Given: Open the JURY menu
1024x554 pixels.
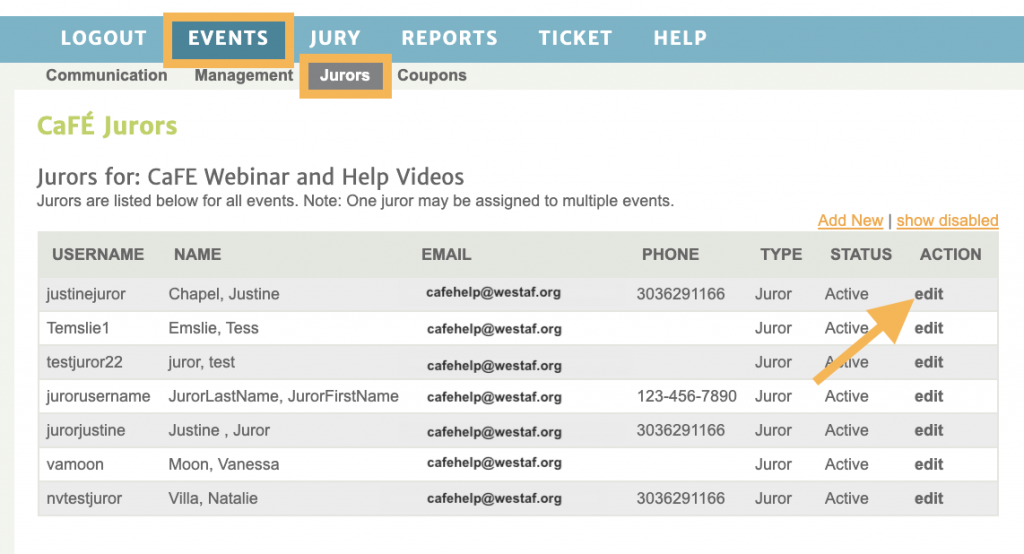Looking at the screenshot, I should [x=335, y=38].
